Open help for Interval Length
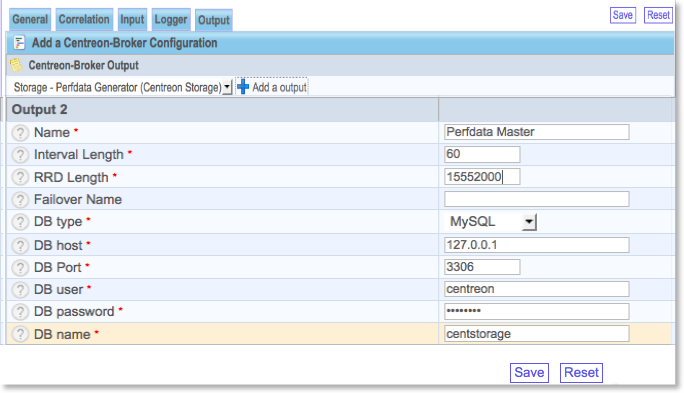684x393 pixels. click(20, 155)
